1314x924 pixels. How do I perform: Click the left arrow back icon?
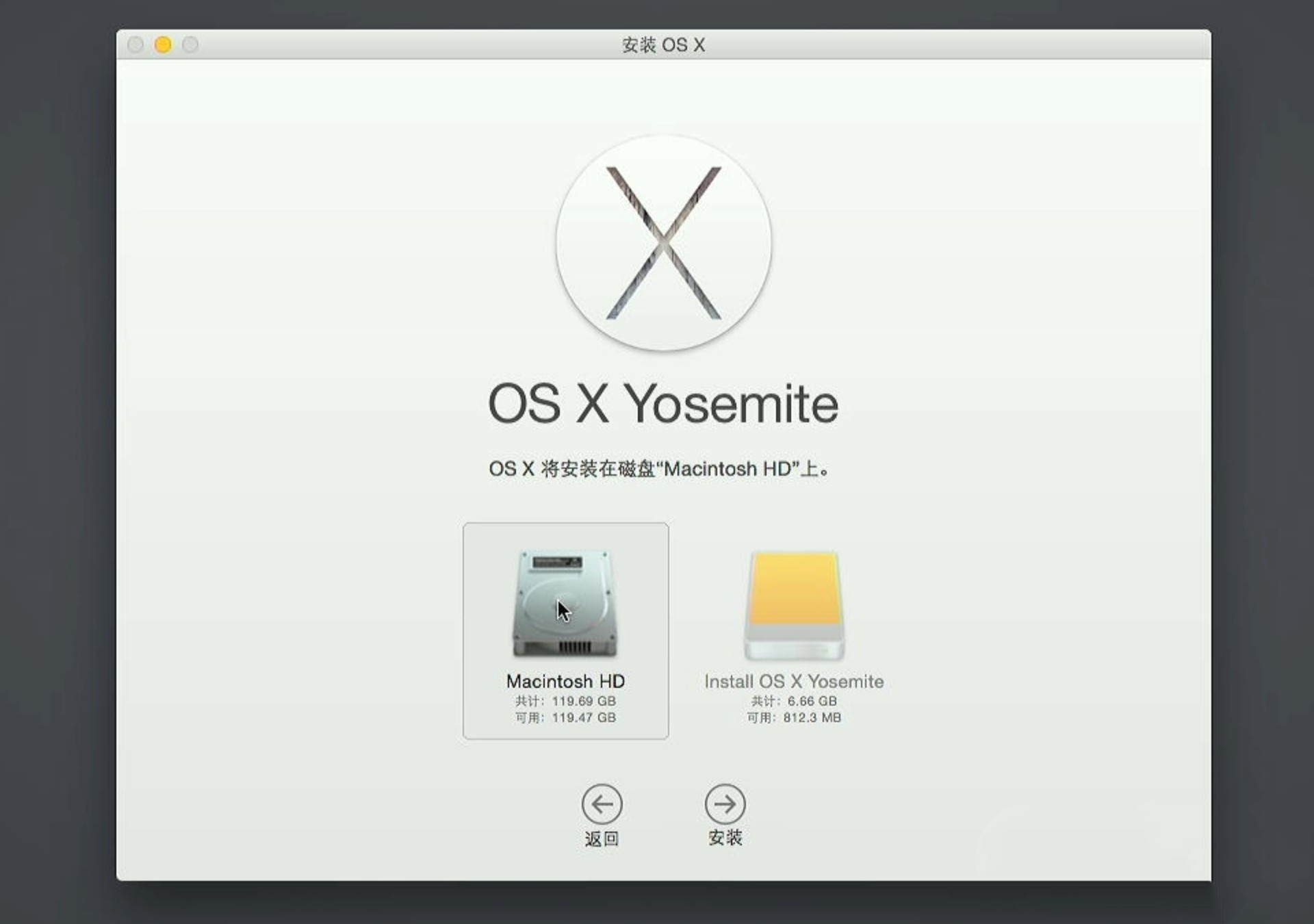(x=602, y=804)
